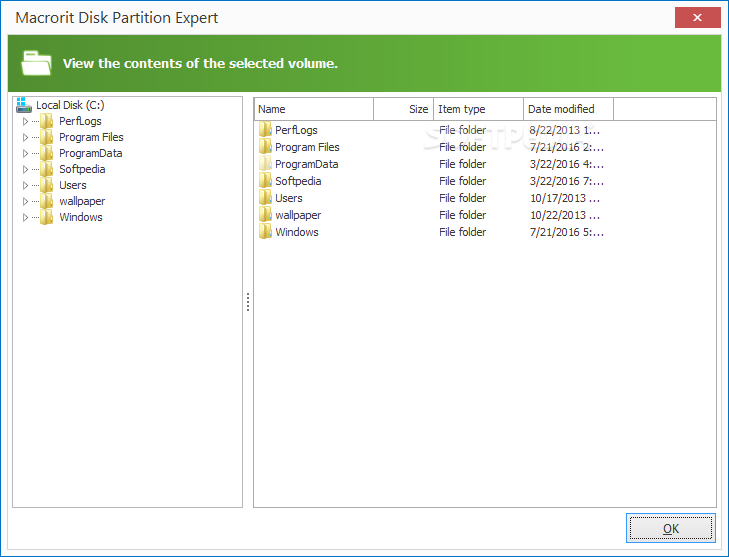Select Program Files name in the file list
The width and height of the screenshot is (729, 557).
tap(307, 147)
